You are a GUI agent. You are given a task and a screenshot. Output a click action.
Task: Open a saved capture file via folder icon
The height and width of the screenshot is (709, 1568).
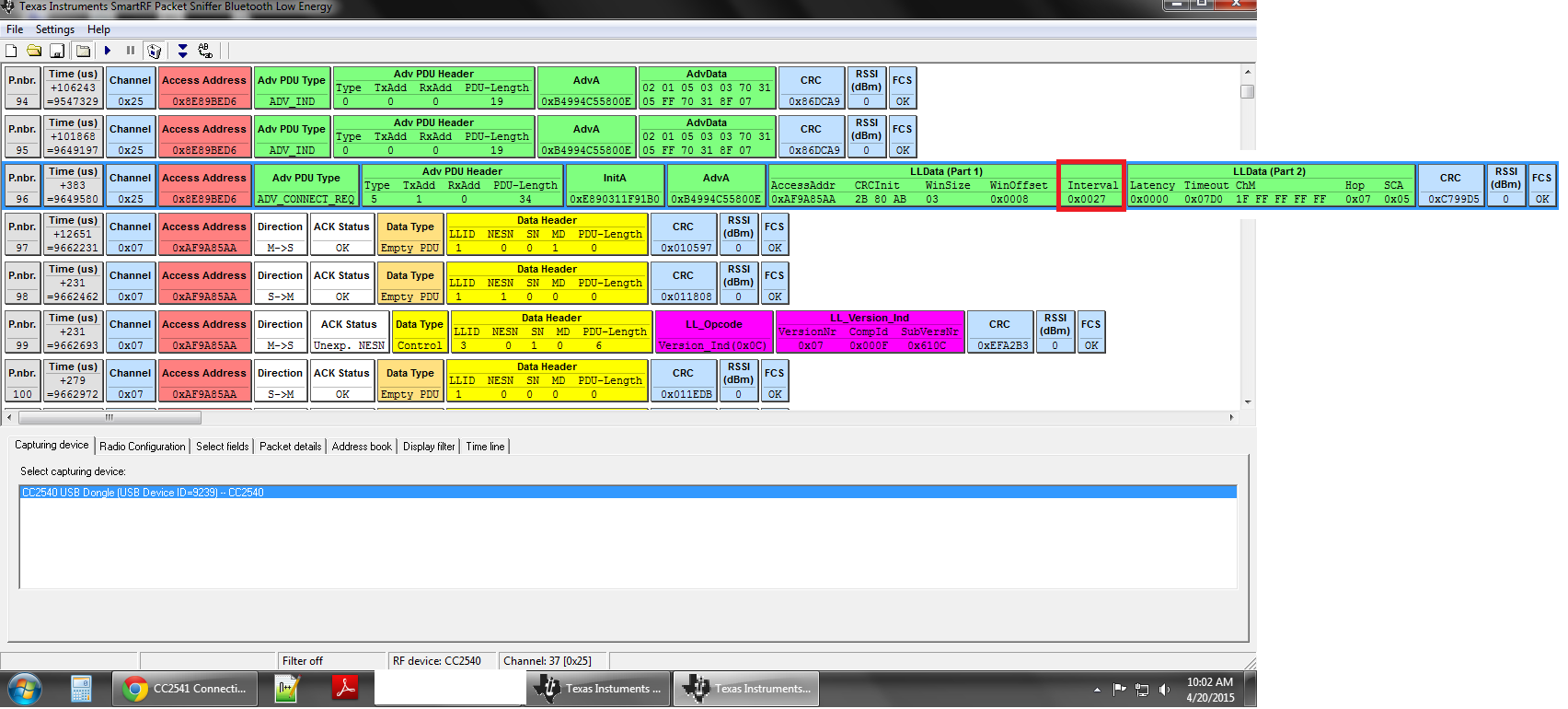34,51
